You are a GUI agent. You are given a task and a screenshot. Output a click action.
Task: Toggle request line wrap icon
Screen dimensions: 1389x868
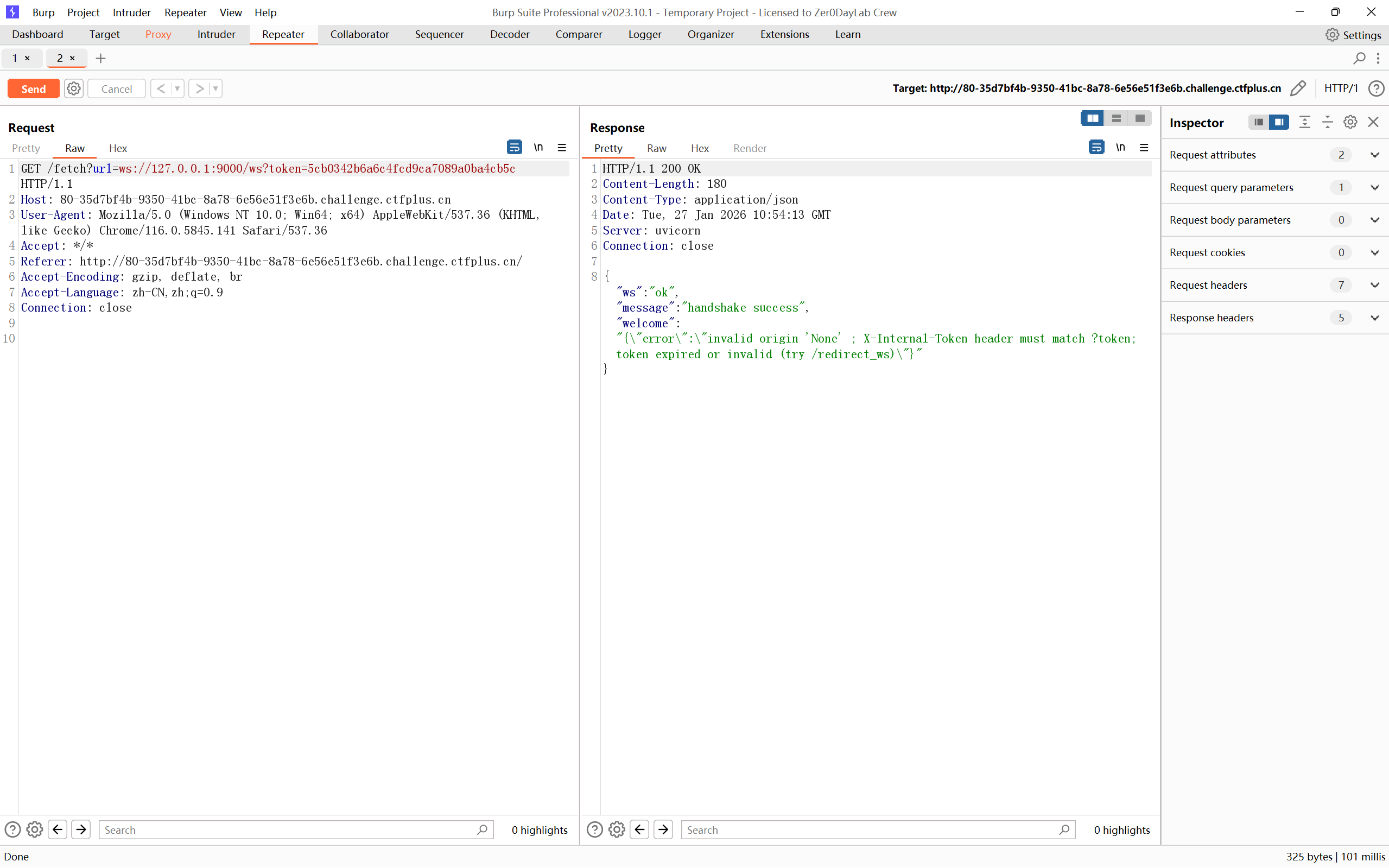(514, 148)
